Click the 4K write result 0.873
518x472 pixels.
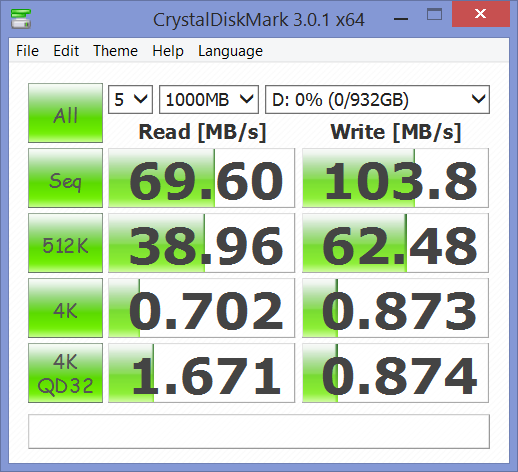(x=395, y=308)
